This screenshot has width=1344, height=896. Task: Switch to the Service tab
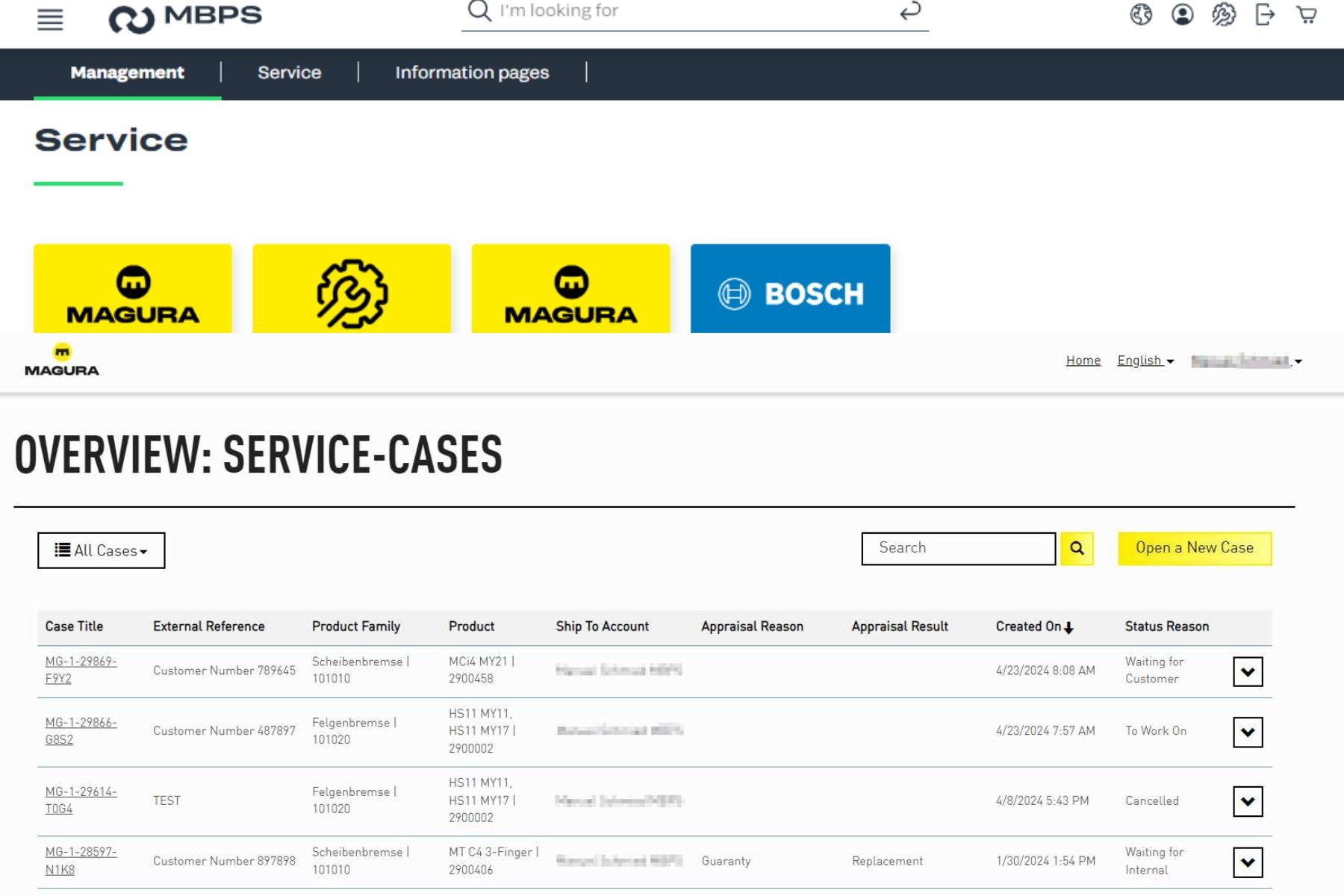(290, 72)
